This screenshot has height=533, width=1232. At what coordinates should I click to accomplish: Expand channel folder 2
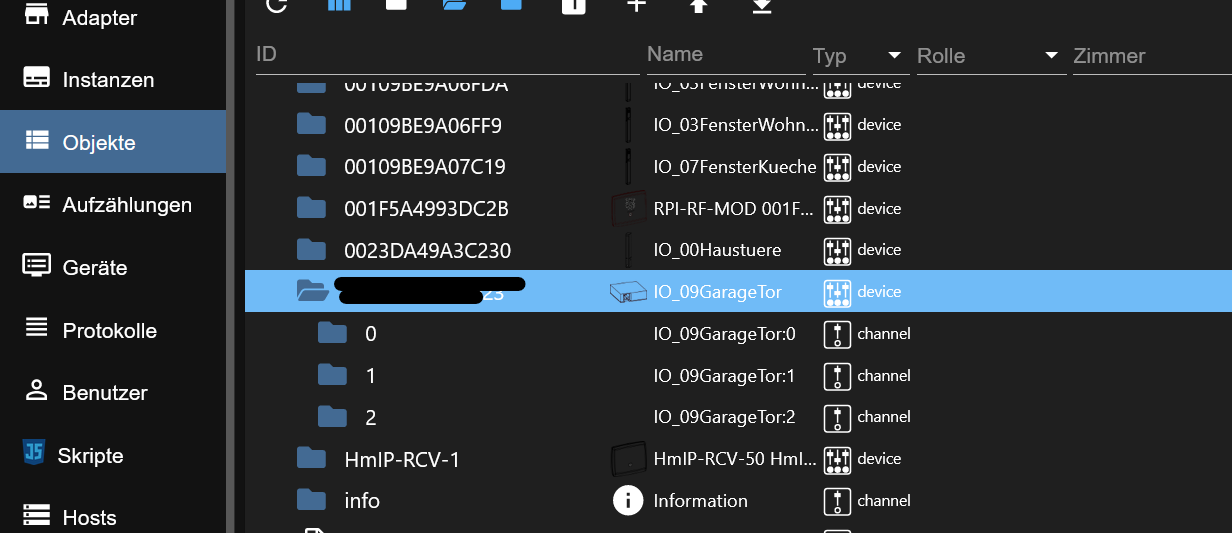point(332,416)
